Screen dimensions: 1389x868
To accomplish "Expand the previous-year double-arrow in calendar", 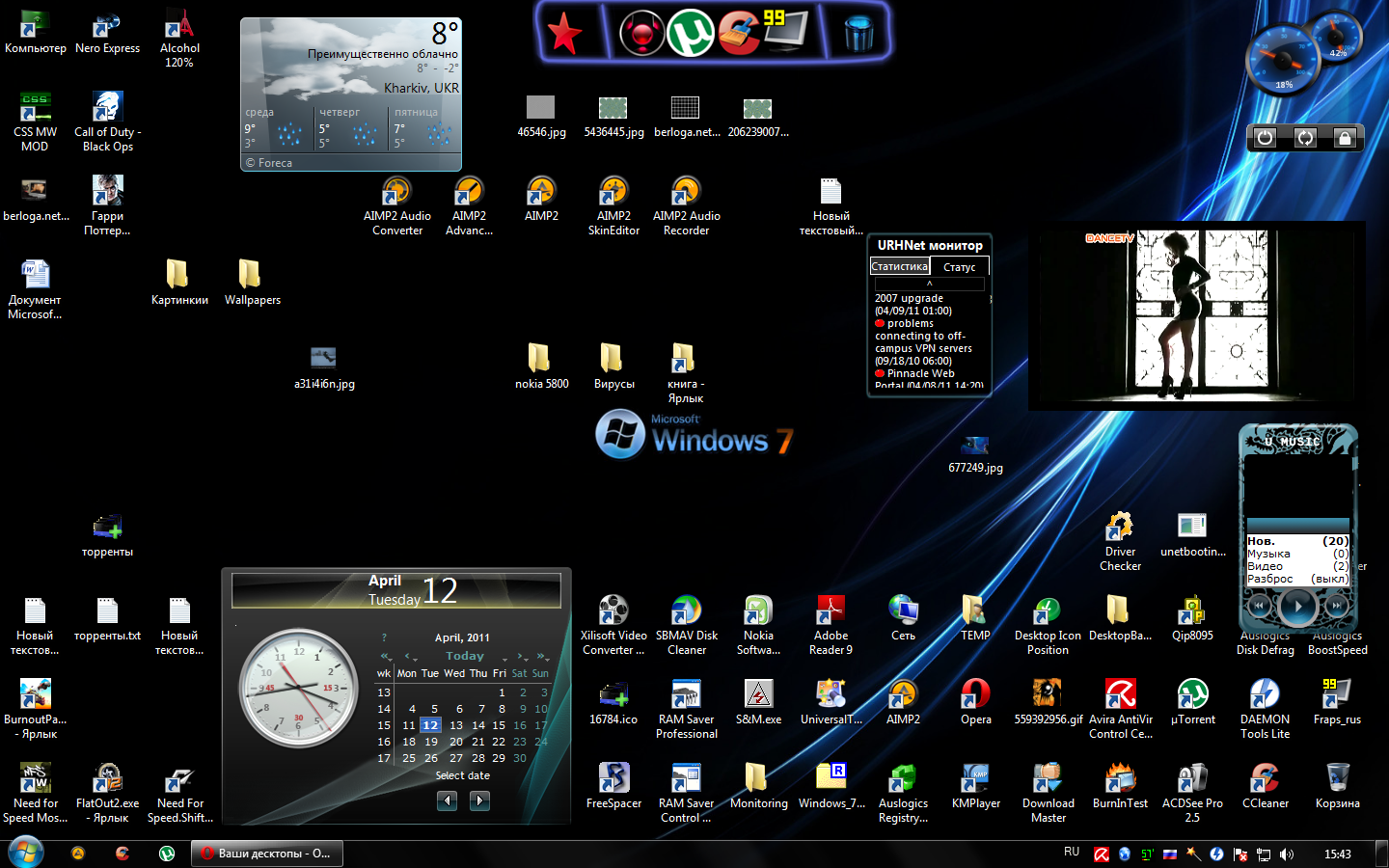I will point(387,657).
